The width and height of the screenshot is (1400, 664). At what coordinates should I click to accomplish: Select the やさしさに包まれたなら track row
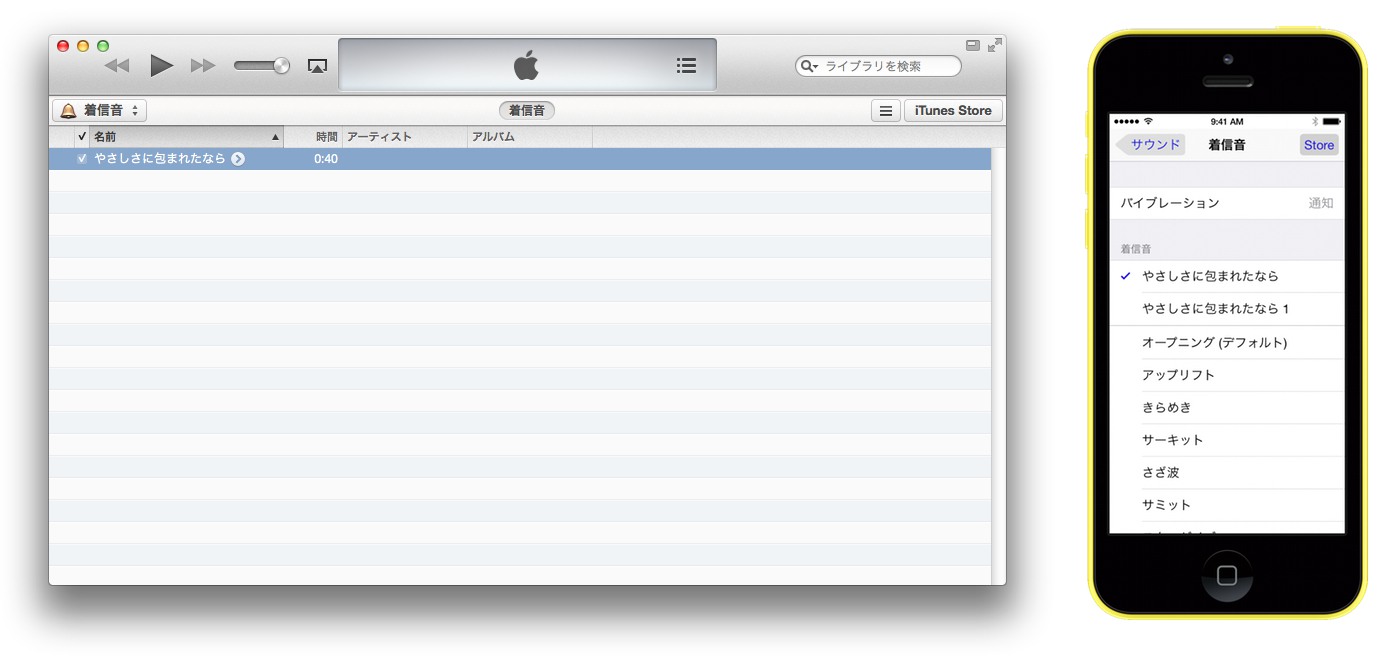coord(520,159)
